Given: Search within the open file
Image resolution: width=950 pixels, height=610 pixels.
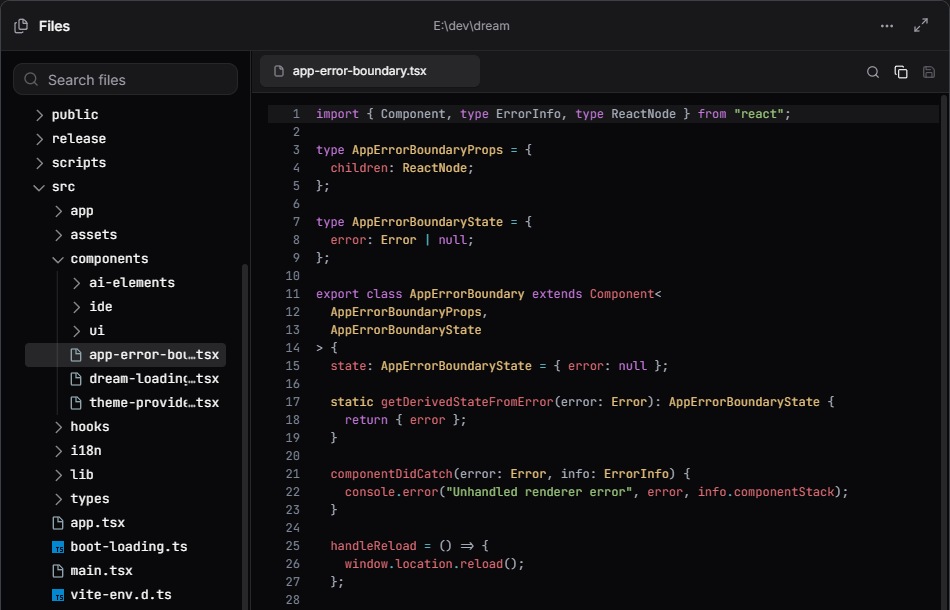Looking at the screenshot, I should click(873, 72).
